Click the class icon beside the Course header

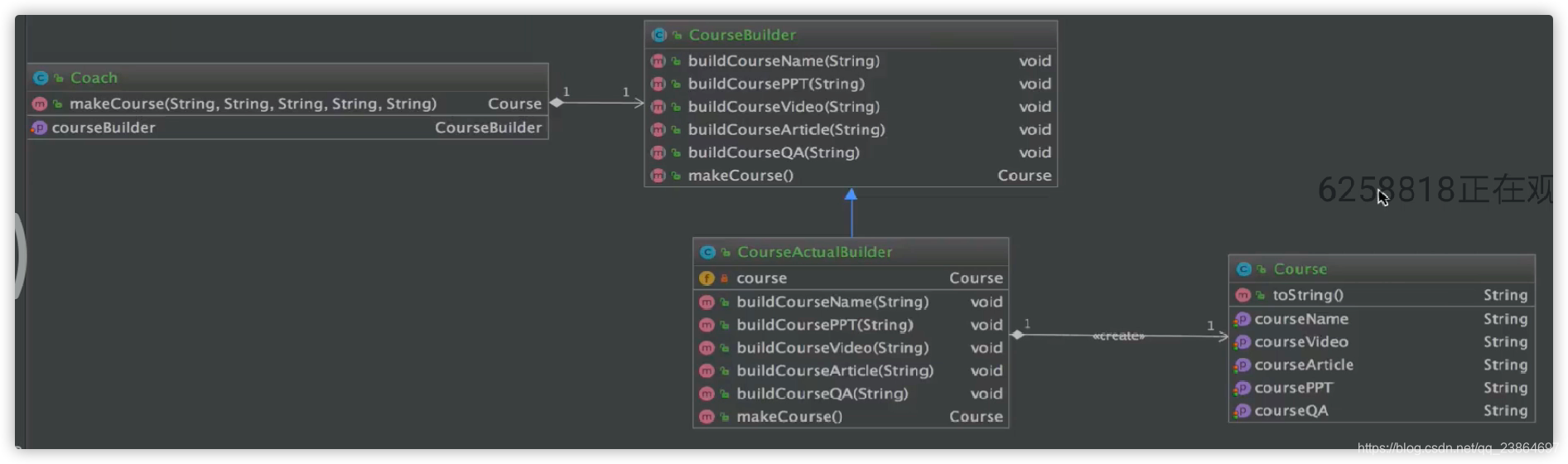(x=1243, y=269)
